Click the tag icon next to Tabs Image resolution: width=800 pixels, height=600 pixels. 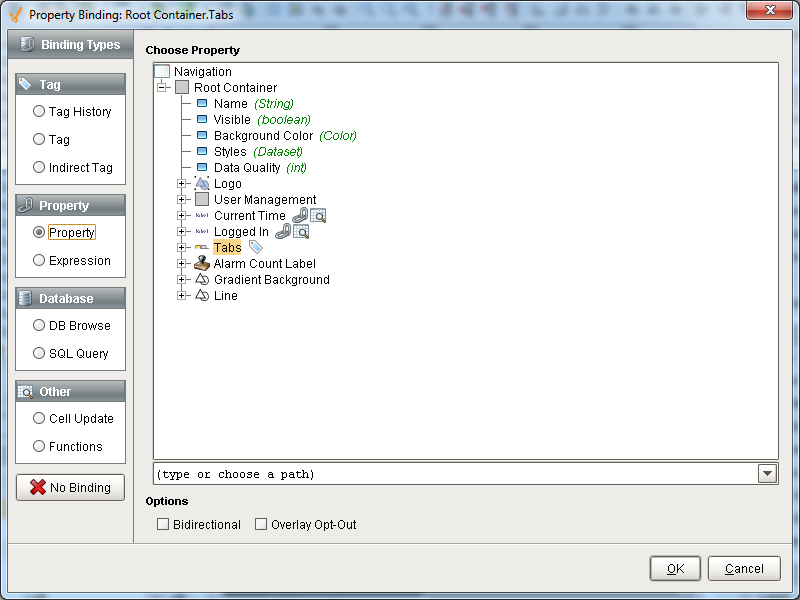coord(255,247)
